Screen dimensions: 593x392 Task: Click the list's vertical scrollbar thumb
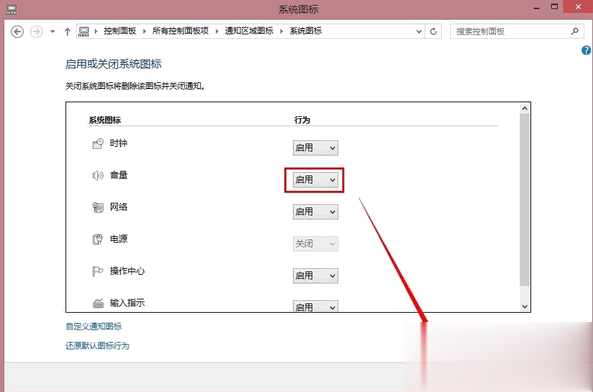525,200
